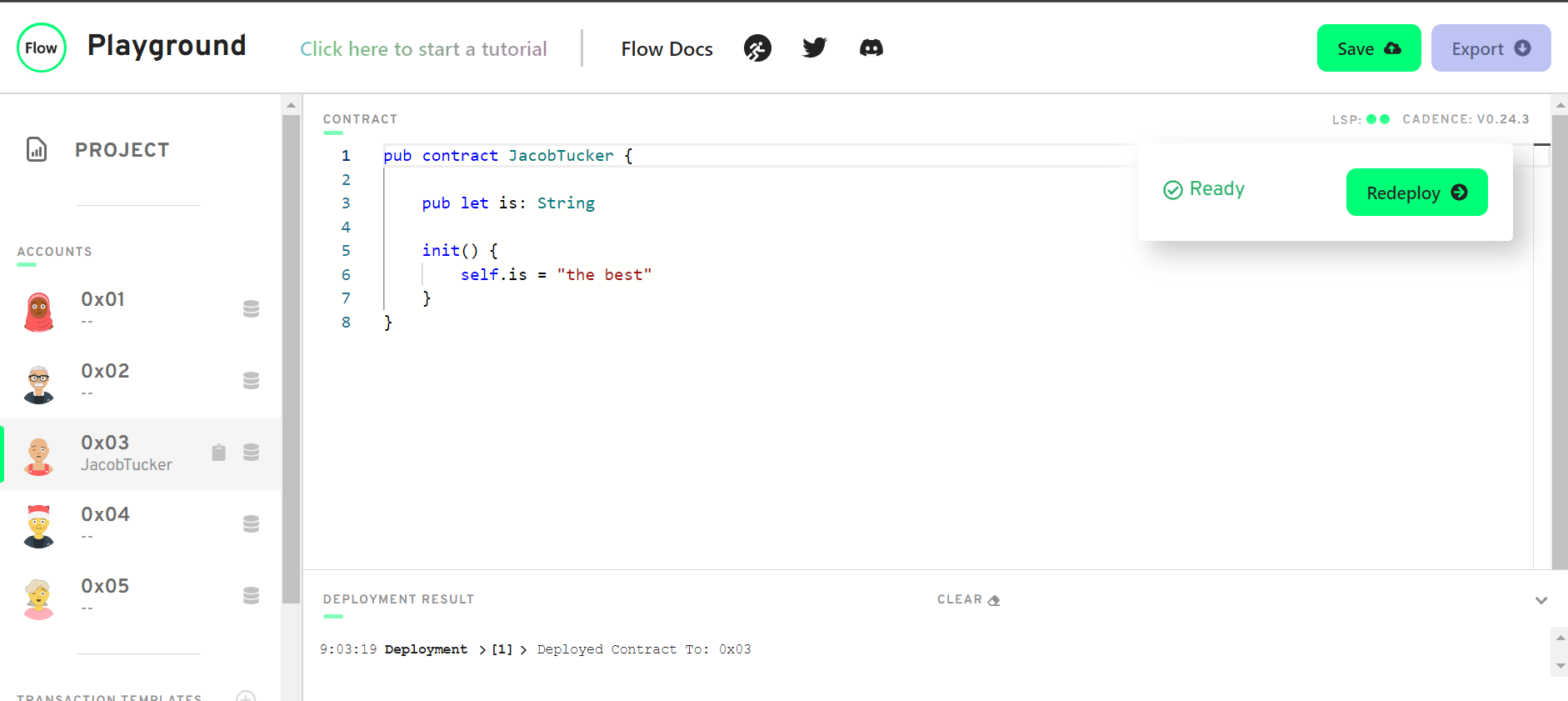Viewport: 1568px width, 701px height.
Task: Click the "the best" string in code
Action: 605,275
